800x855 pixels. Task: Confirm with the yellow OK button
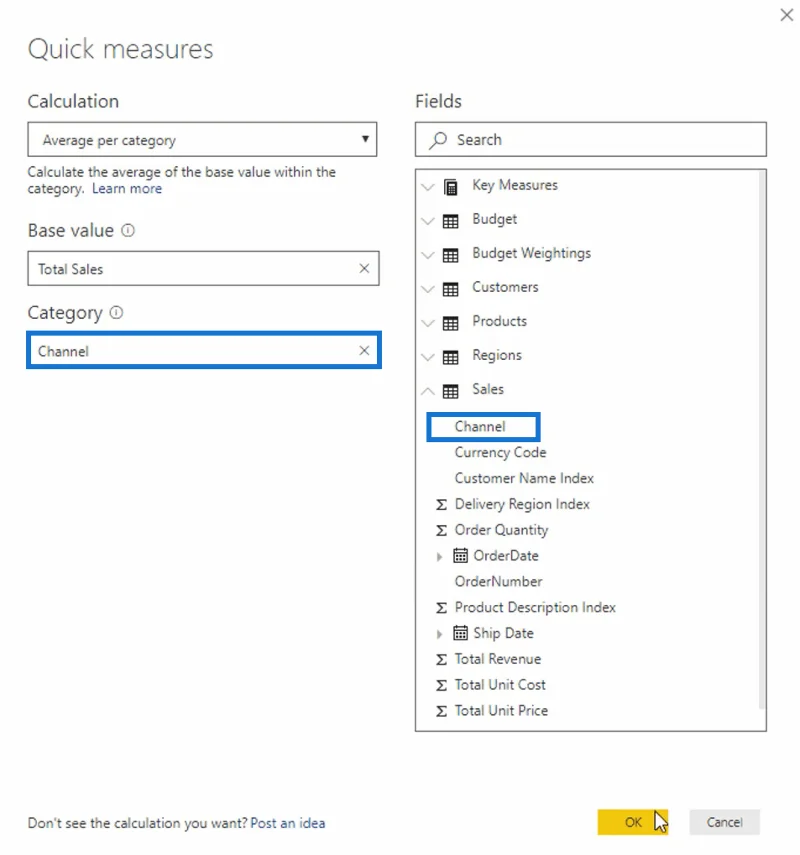pos(633,822)
